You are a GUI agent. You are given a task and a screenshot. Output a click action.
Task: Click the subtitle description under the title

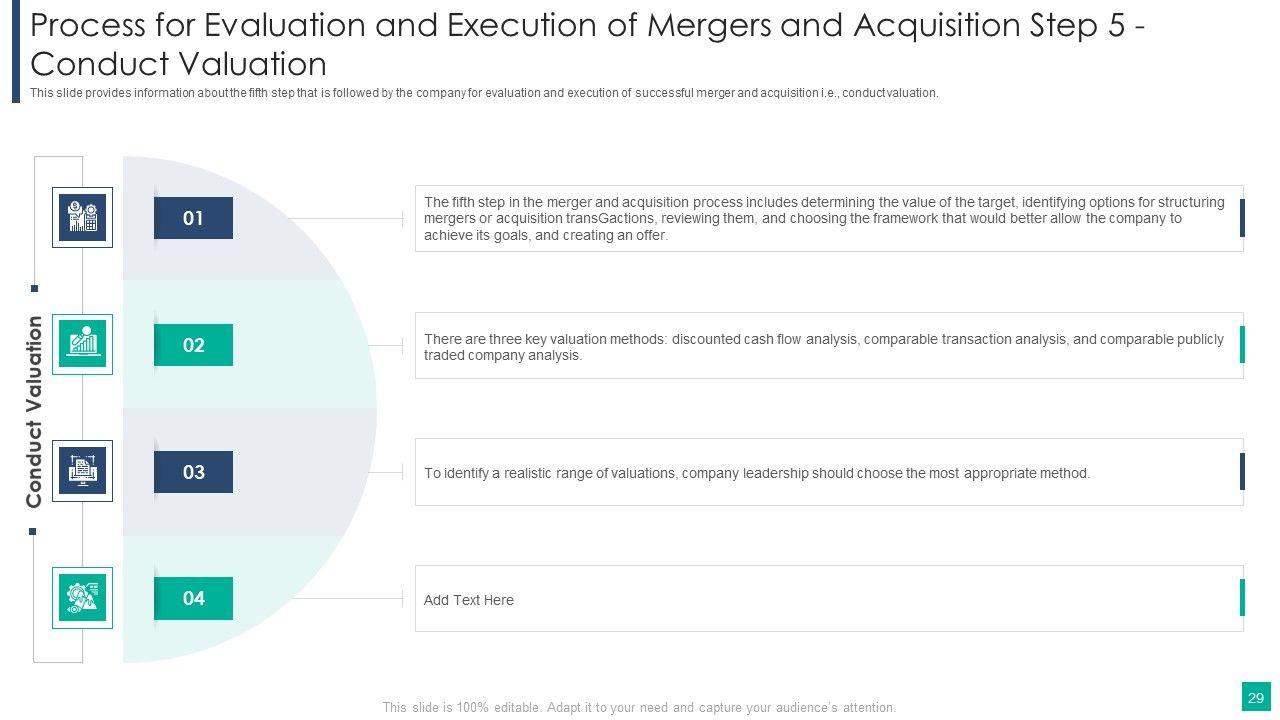[484, 93]
